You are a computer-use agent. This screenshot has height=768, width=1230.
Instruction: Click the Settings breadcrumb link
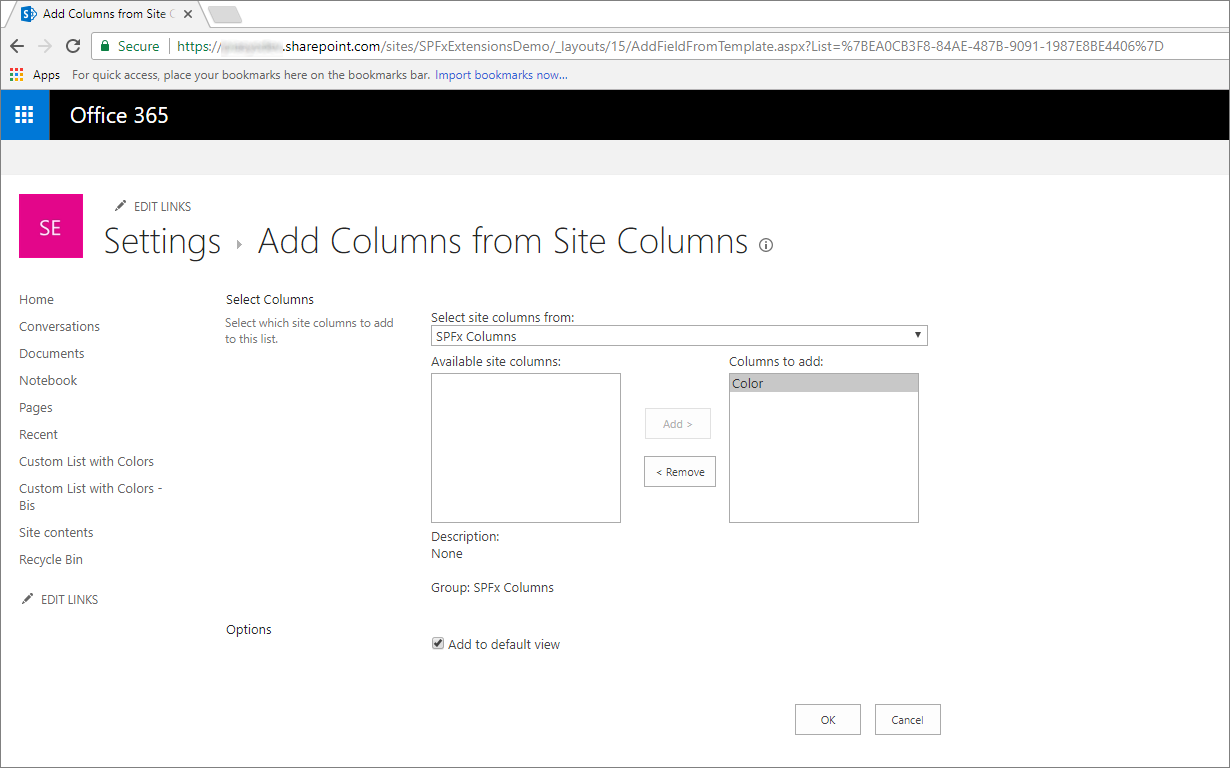(x=162, y=242)
